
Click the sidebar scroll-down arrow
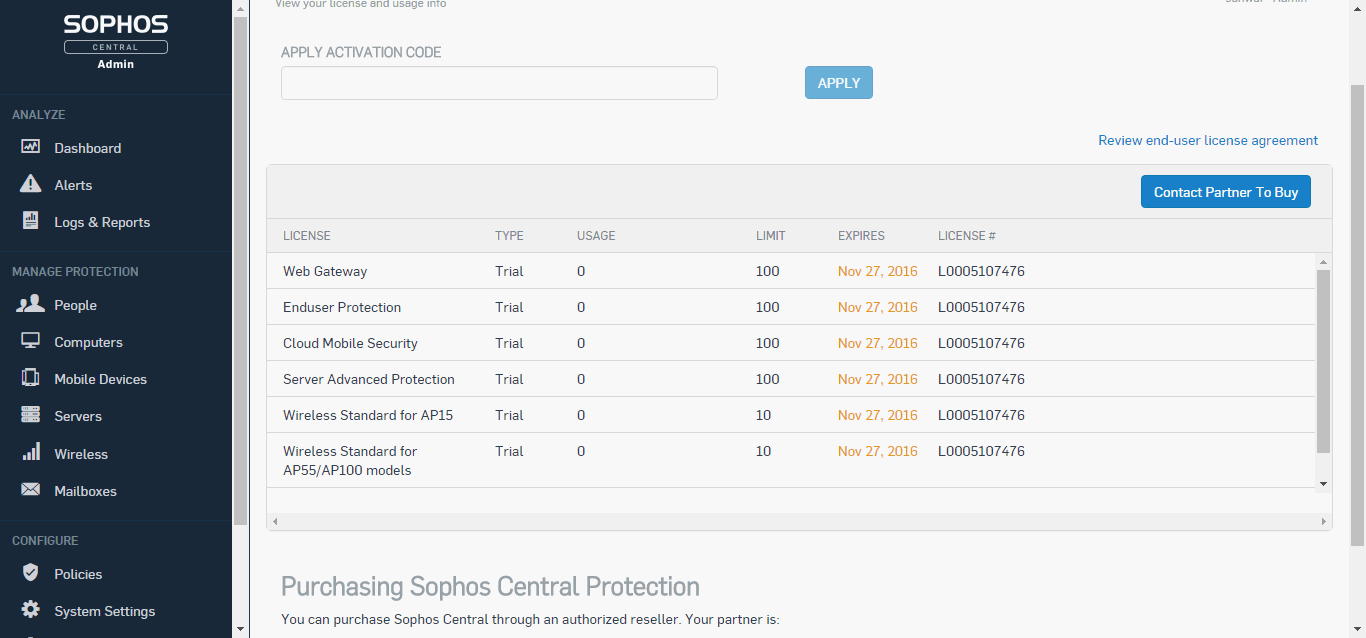(240, 629)
